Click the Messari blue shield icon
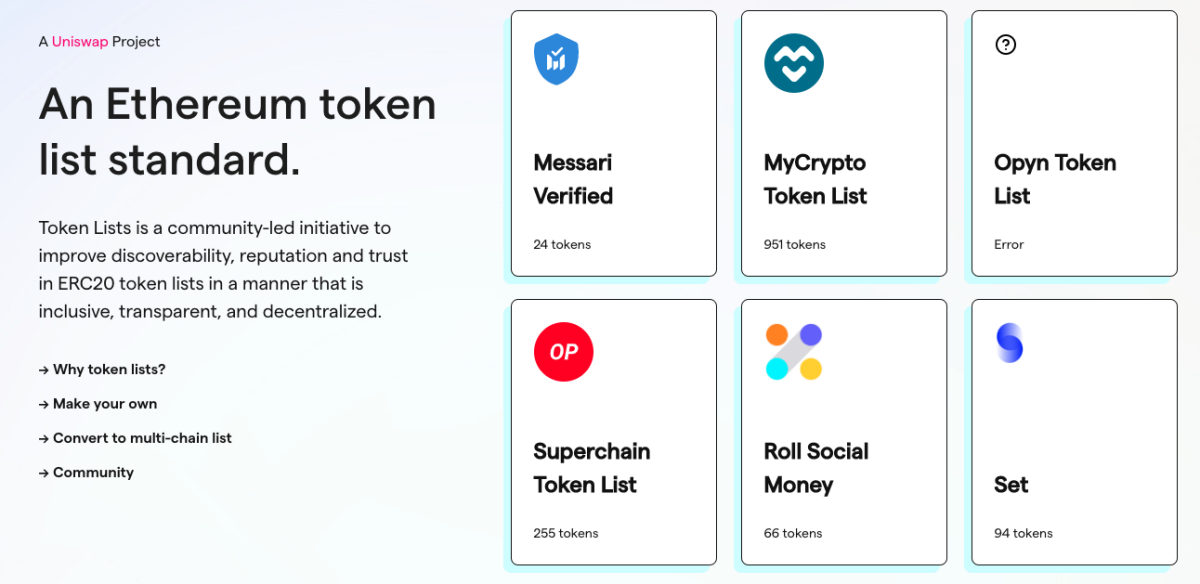 coord(556,59)
